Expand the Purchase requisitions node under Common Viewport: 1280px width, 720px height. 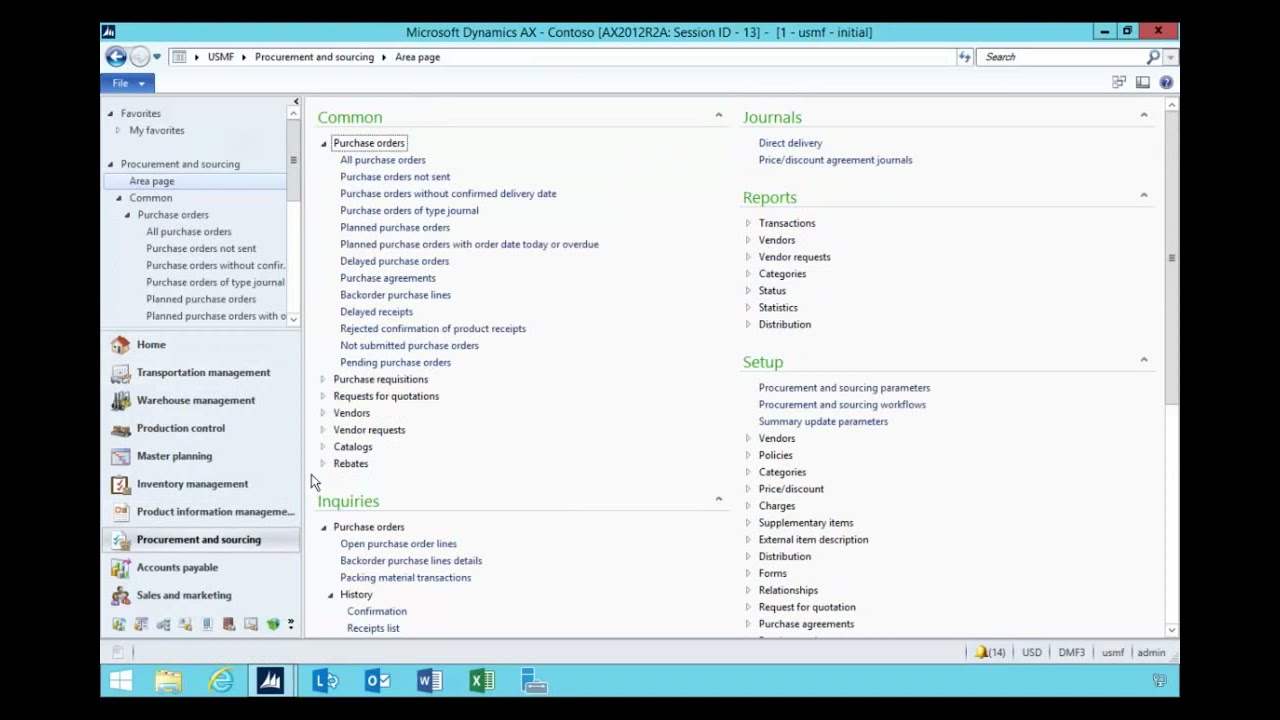[323, 380]
